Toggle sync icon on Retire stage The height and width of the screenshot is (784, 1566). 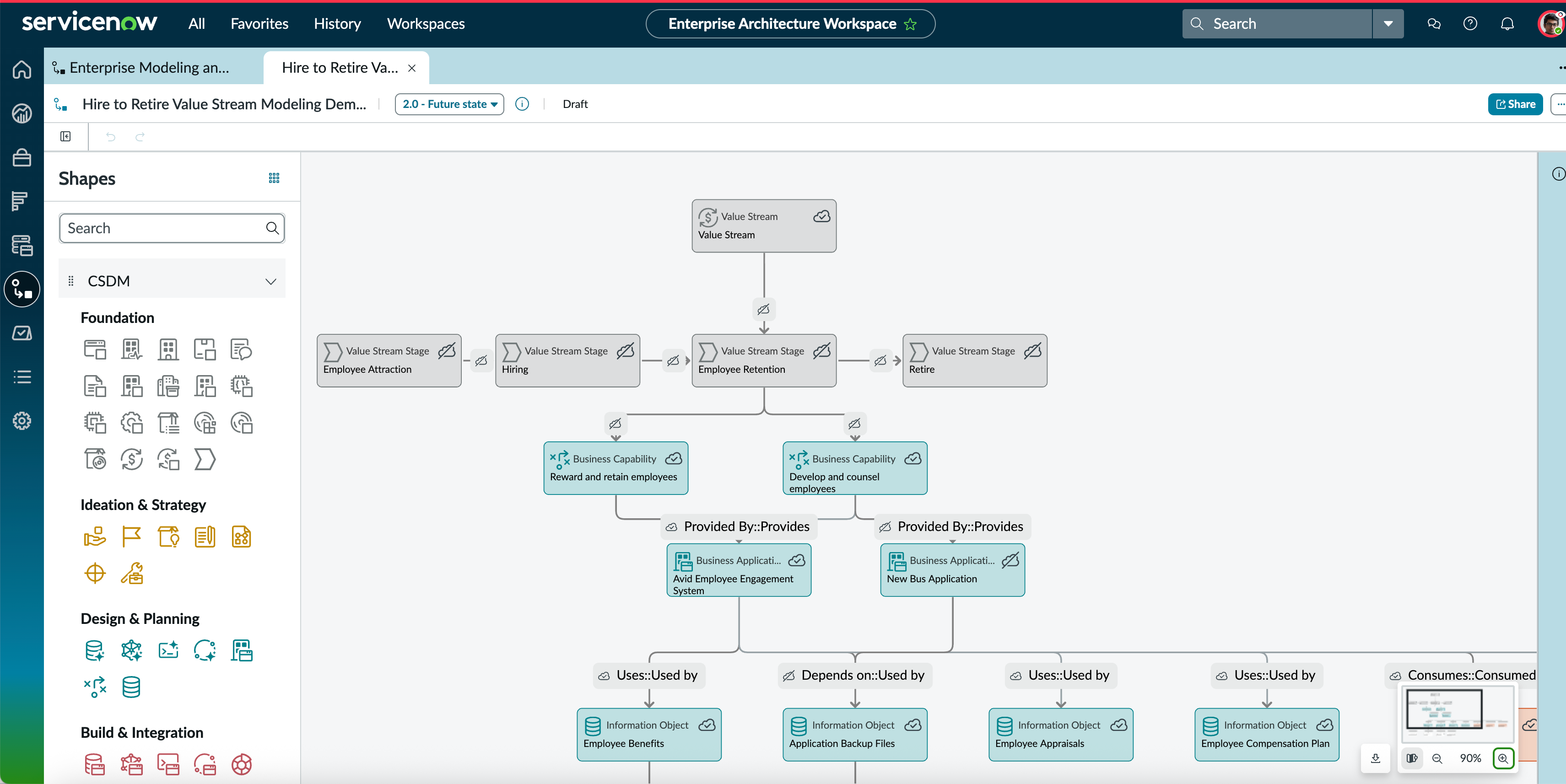1033,351
